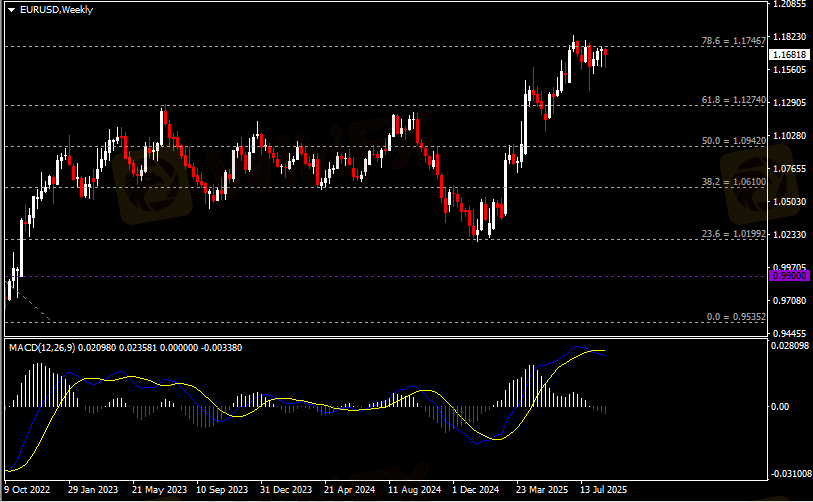Click the current price tag 1.16818
Viewport: 813px width, 502px height.
789,55
